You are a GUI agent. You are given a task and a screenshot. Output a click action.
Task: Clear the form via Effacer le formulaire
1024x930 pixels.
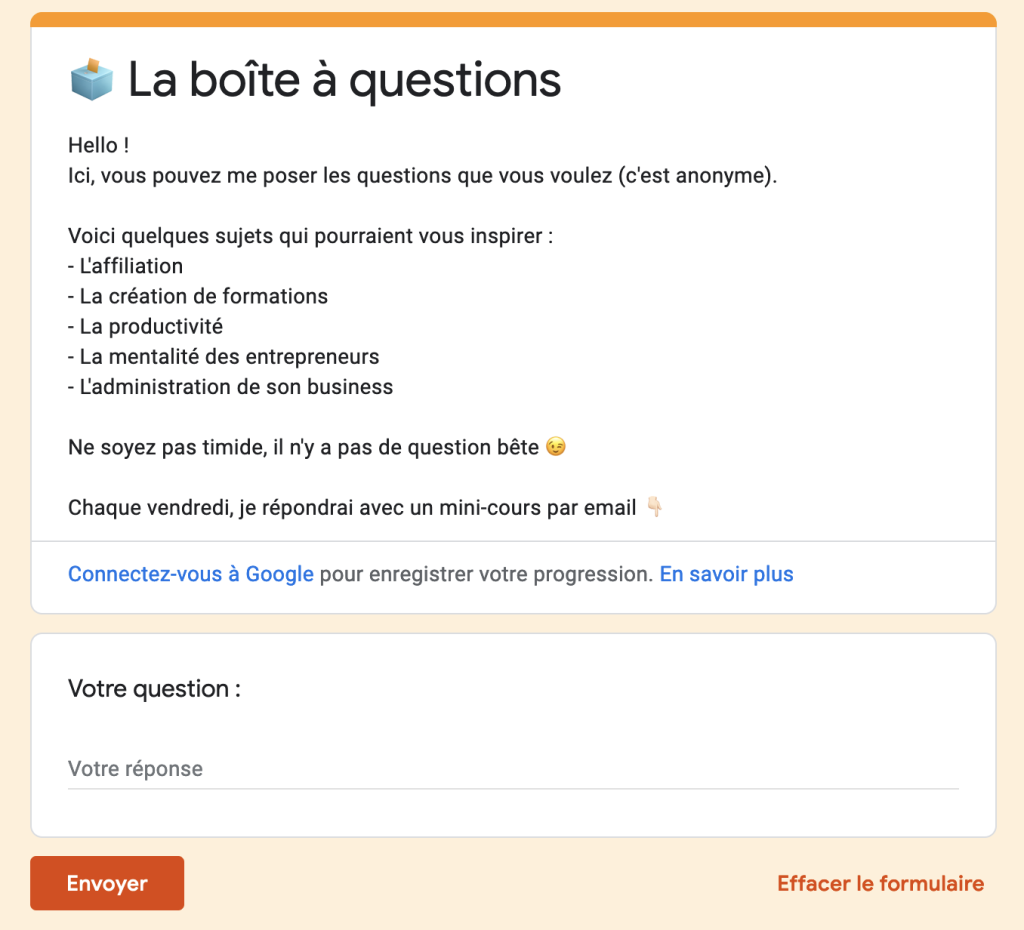pos(880,883)
